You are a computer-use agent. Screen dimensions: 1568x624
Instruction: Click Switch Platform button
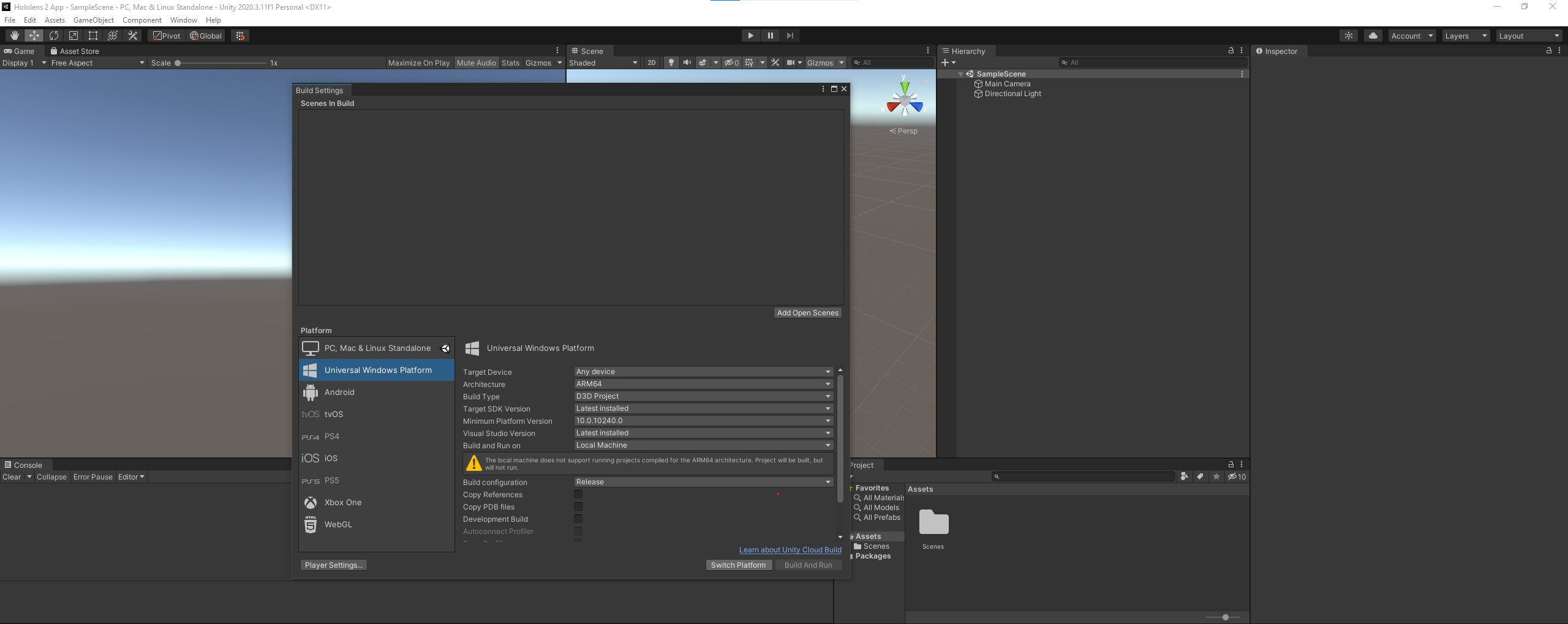coord(739,565)
